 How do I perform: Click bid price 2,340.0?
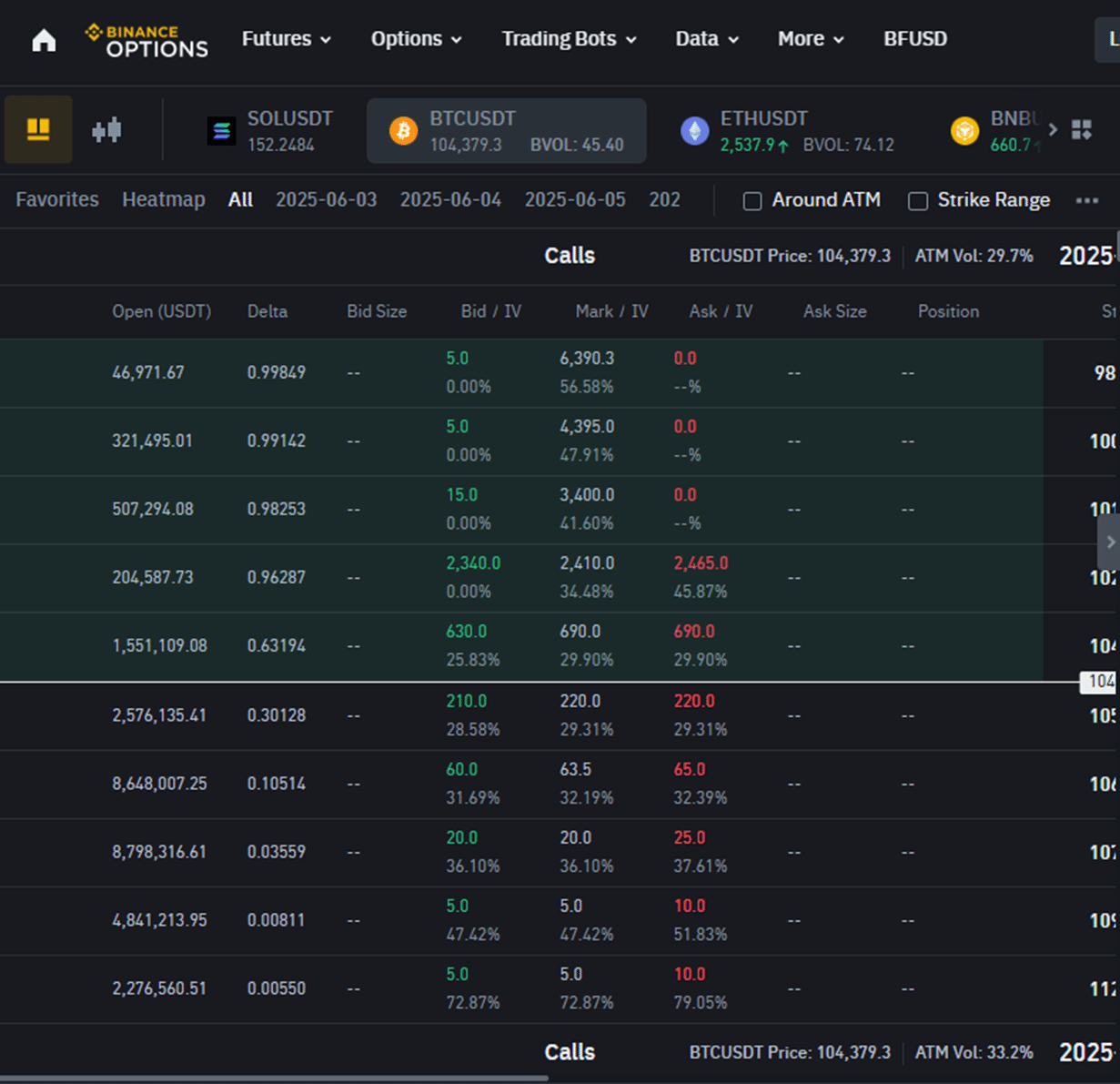[x=473, y=563]
